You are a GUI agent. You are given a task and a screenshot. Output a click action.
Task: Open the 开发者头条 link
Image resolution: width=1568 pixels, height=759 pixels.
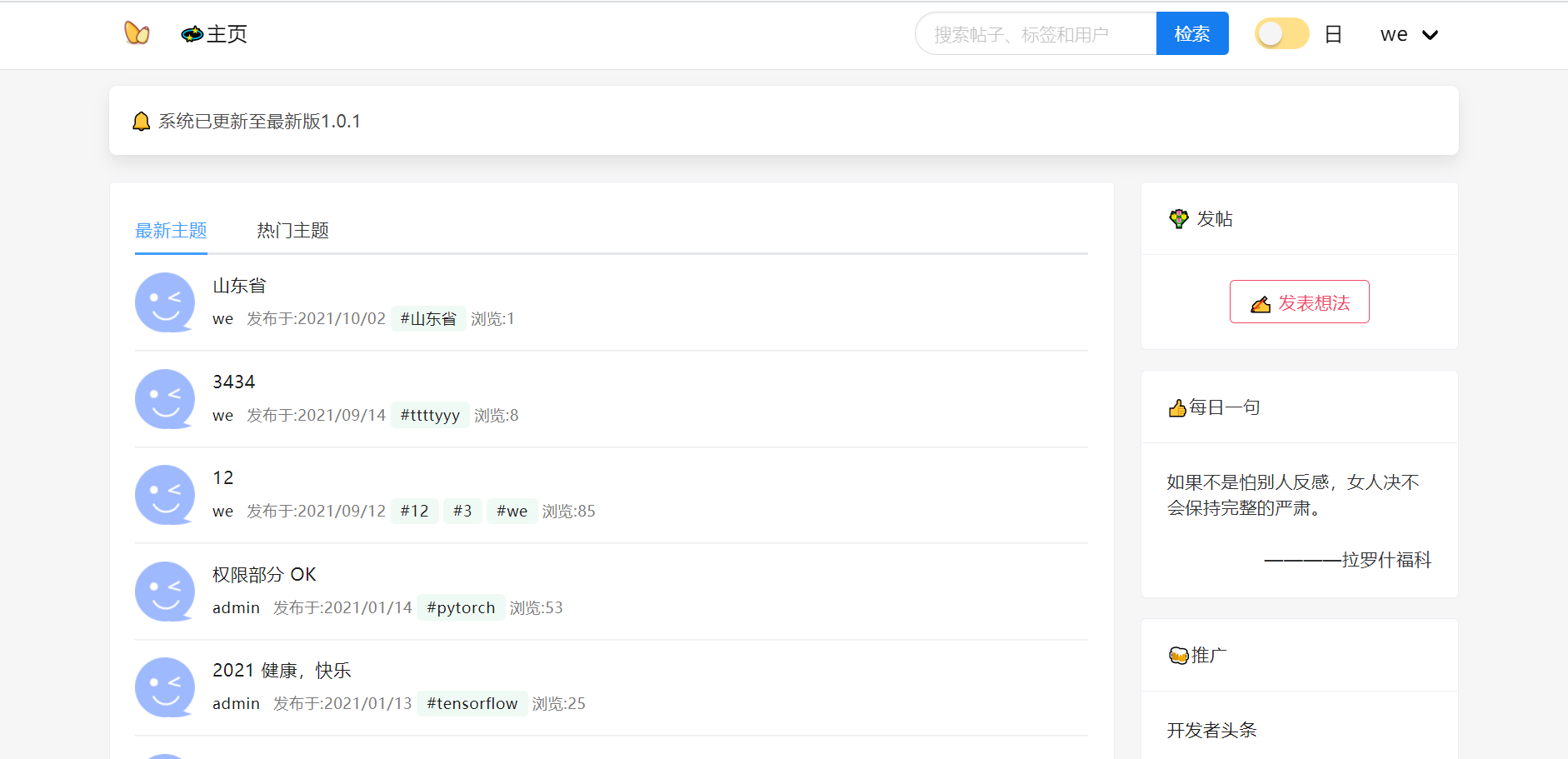click(x=1211, y=731)
